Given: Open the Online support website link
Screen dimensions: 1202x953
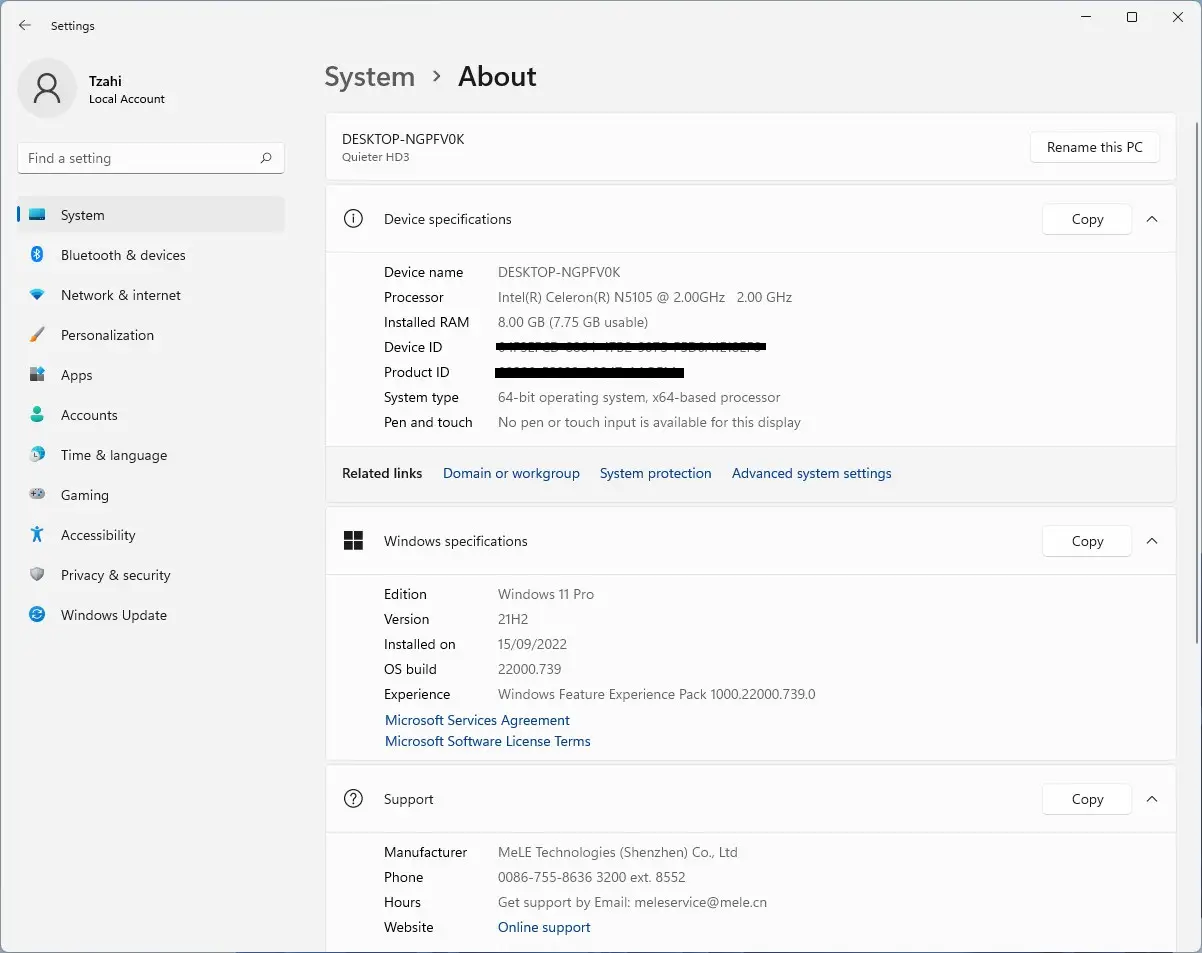Looking at the screenshot, I should click(x=544, y=927).
